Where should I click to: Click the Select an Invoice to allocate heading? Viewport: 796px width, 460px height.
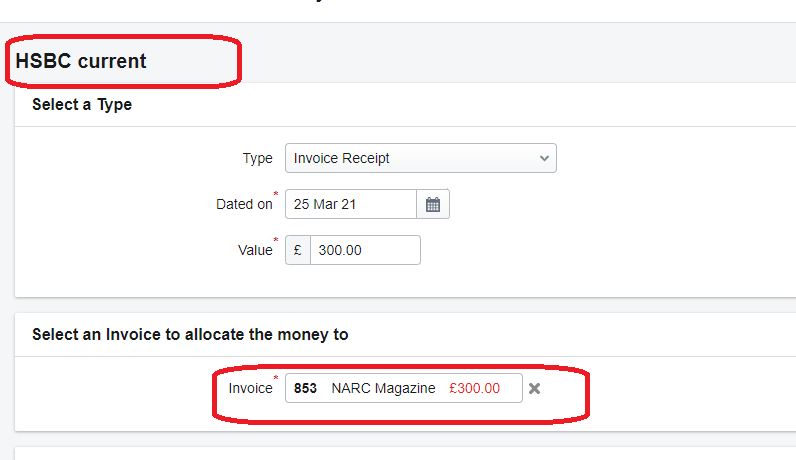click(x=190, y=335)
